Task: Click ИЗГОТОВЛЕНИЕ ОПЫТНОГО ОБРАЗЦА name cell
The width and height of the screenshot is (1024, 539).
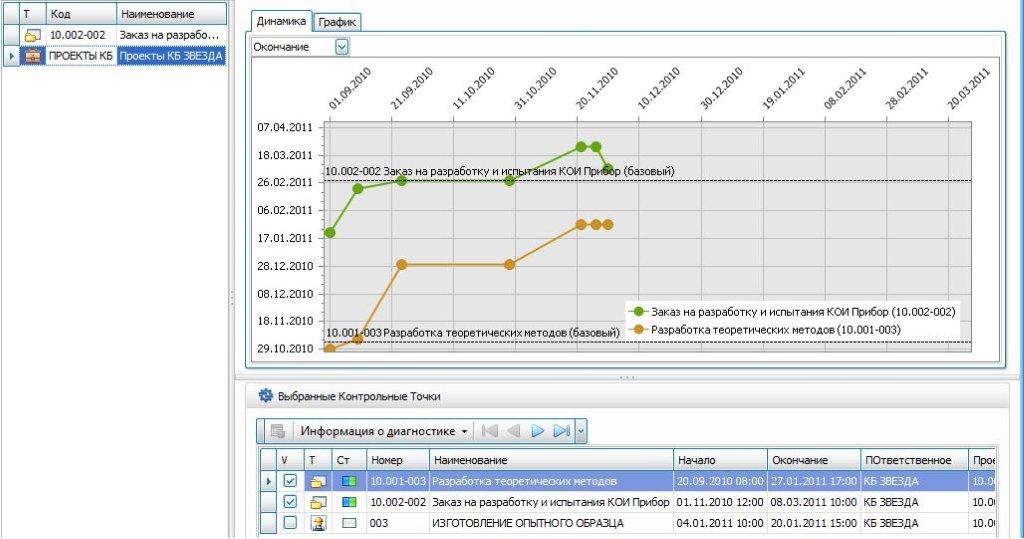Action: 551,523
